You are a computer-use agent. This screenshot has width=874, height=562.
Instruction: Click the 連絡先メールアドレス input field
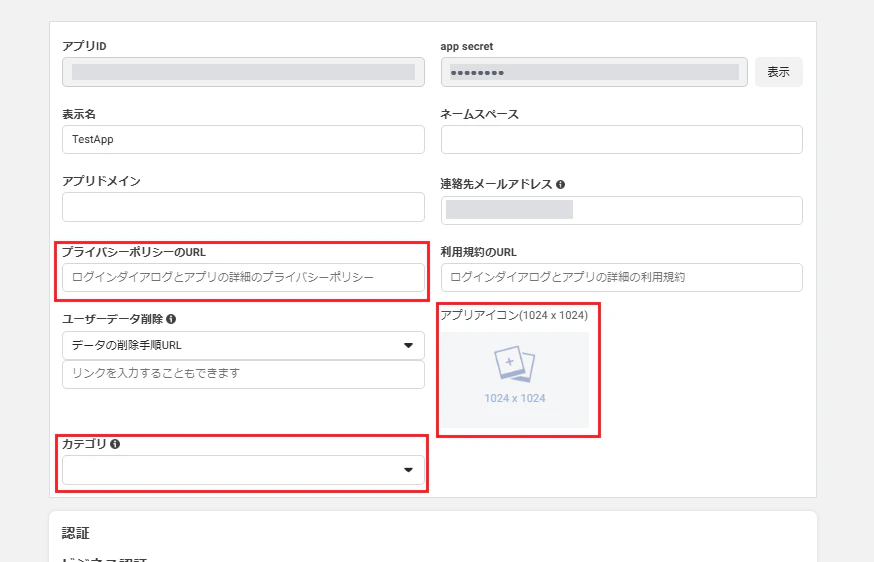[621, 210]
